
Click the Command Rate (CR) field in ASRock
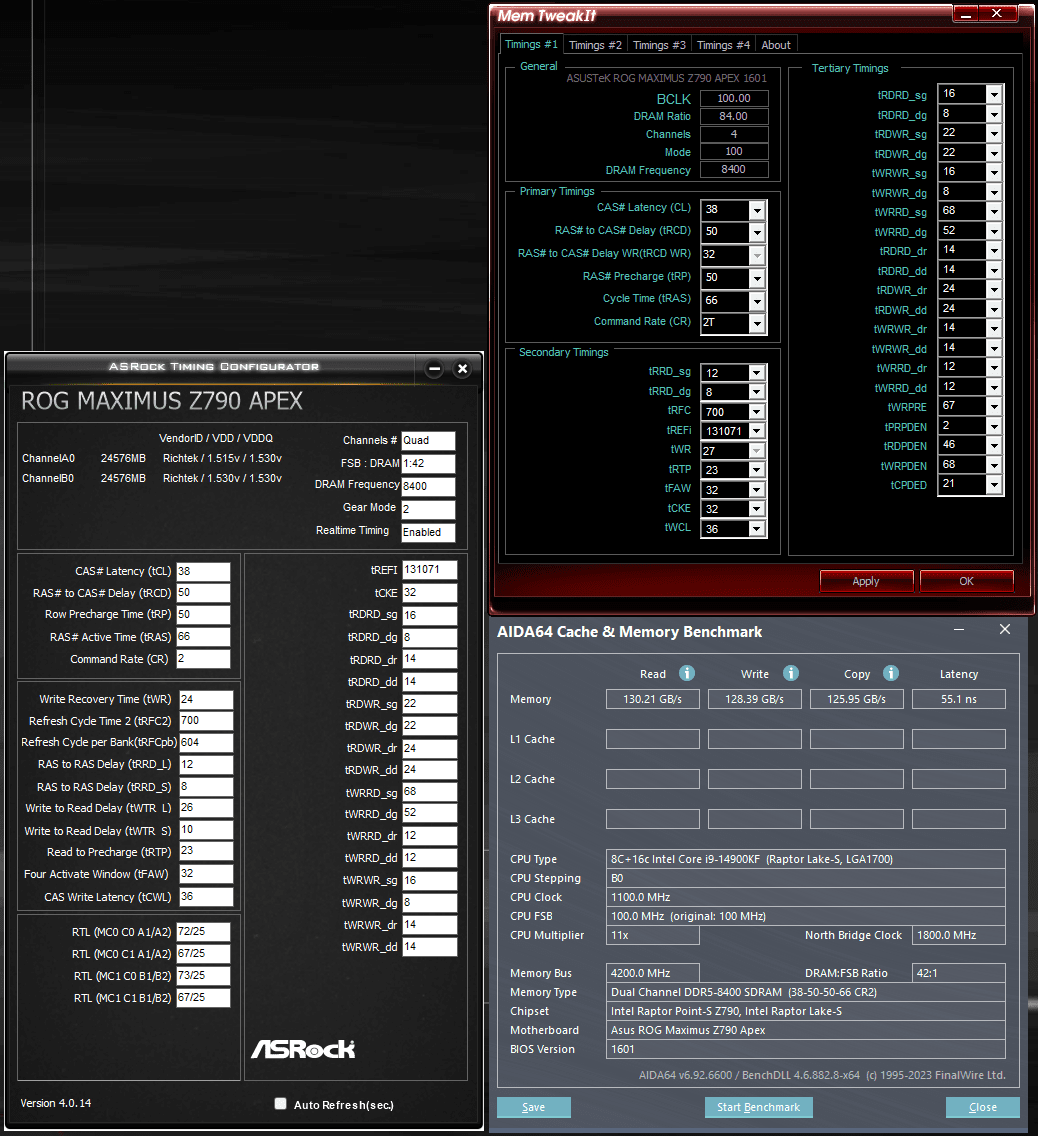pos(204,659)
